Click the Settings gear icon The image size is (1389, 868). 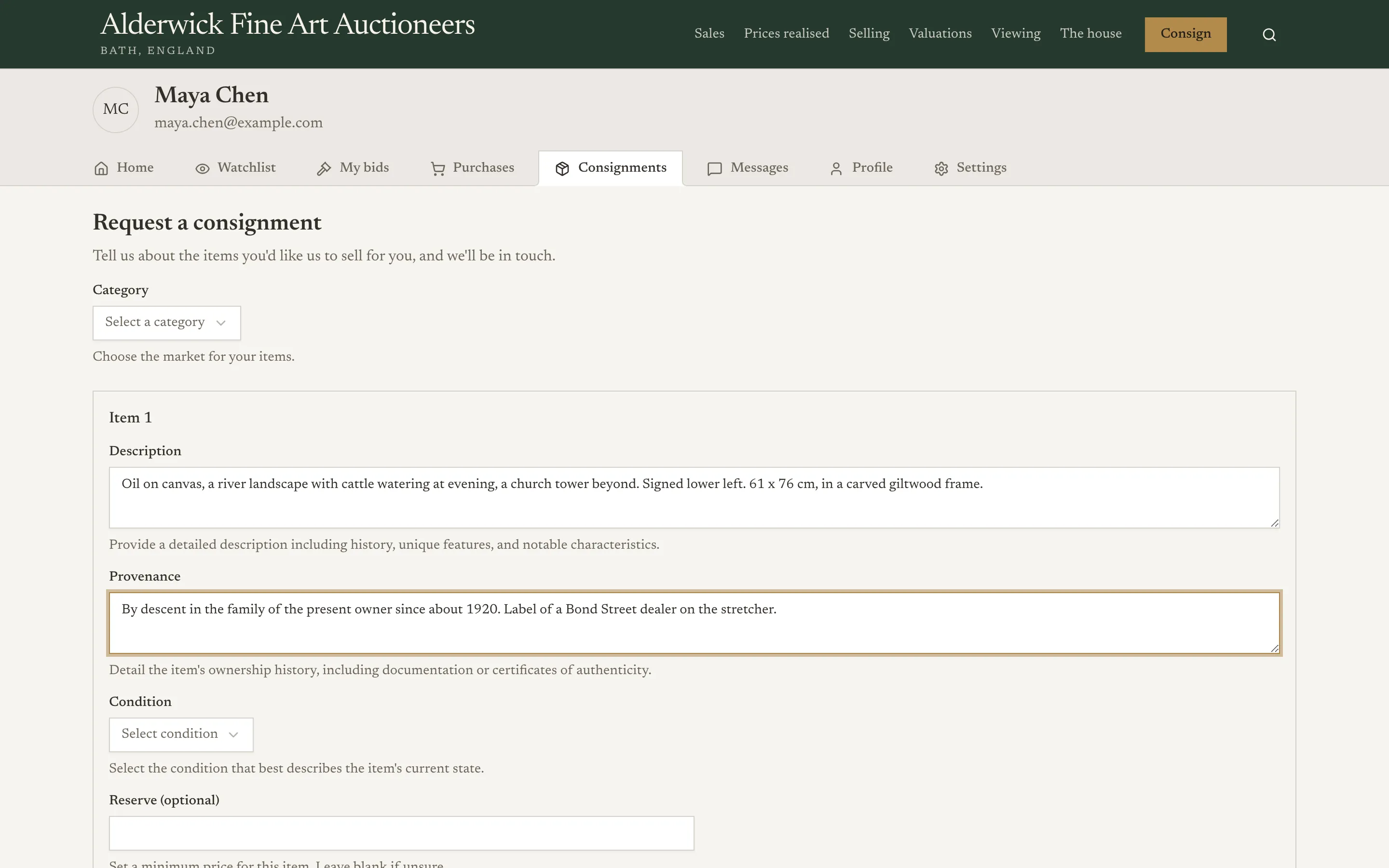[941, 168]
